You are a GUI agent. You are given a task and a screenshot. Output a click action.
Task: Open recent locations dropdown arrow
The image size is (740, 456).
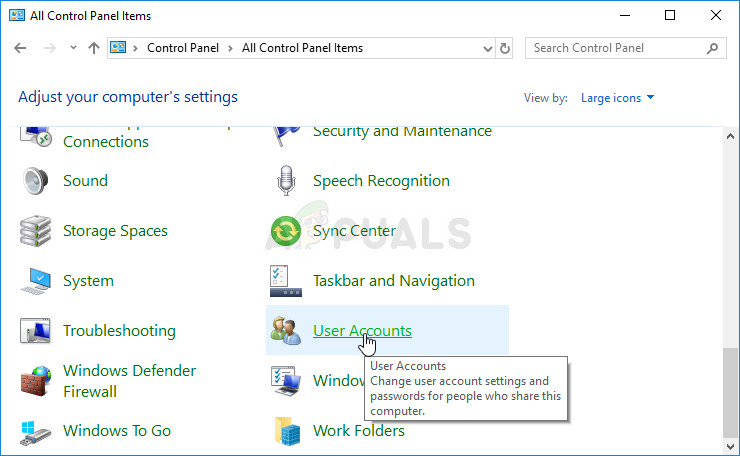[73, 48]
